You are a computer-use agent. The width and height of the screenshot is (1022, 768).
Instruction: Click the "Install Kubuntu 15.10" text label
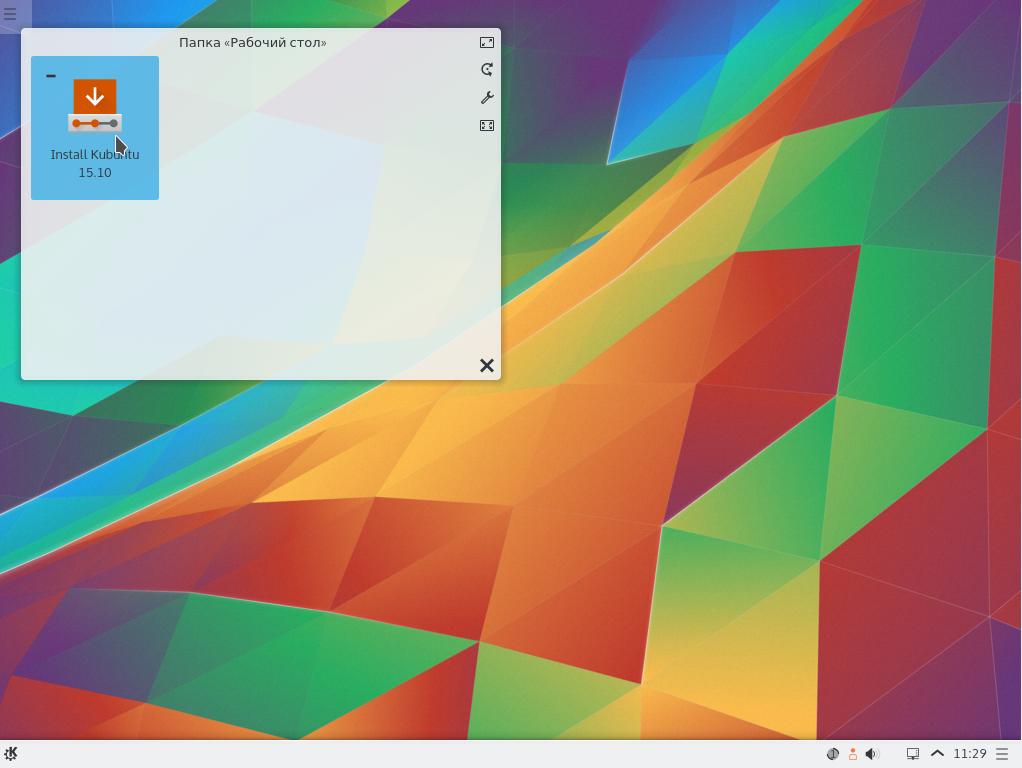click(95, 163)
